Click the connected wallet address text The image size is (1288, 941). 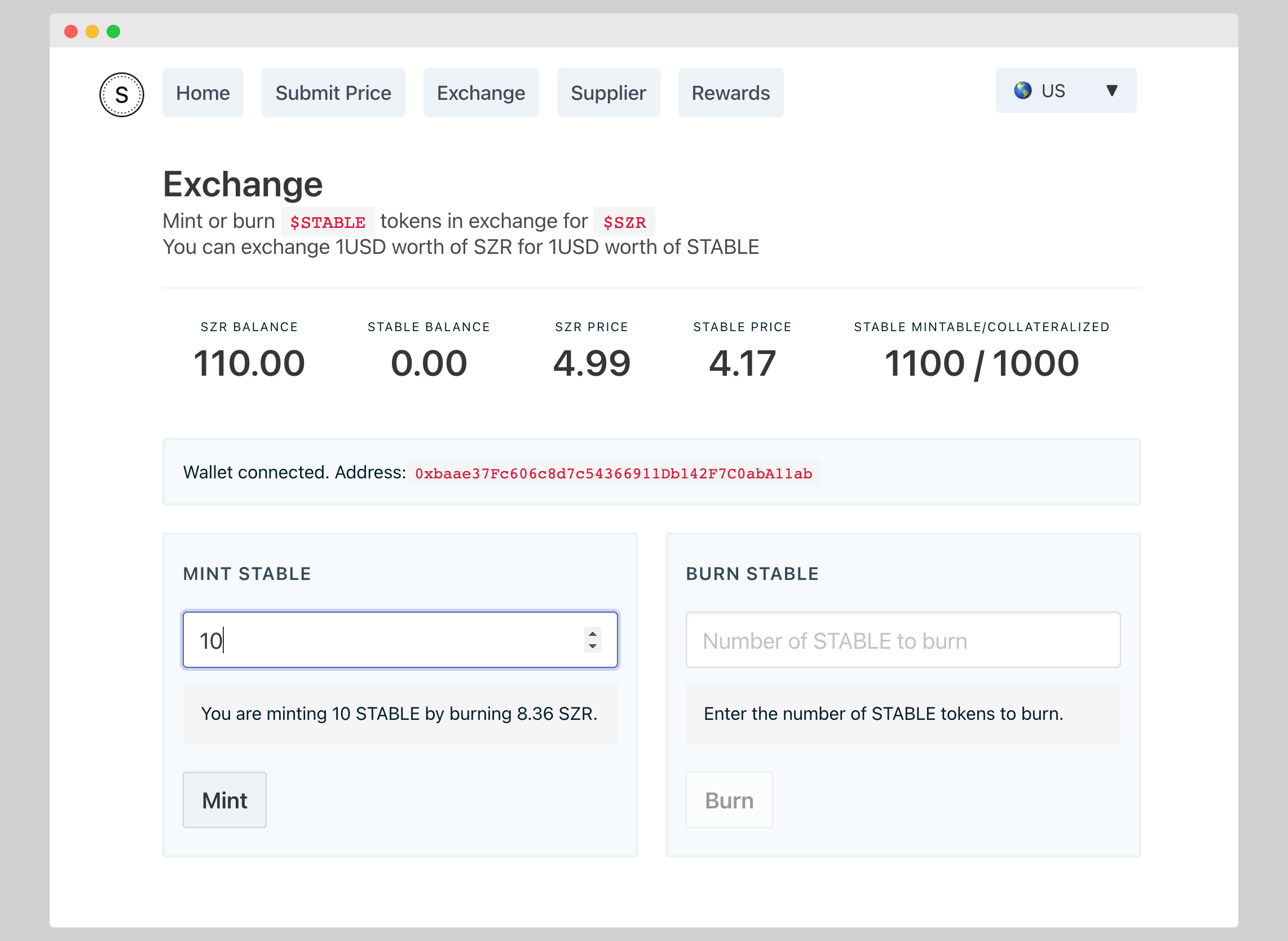[613, 473]
